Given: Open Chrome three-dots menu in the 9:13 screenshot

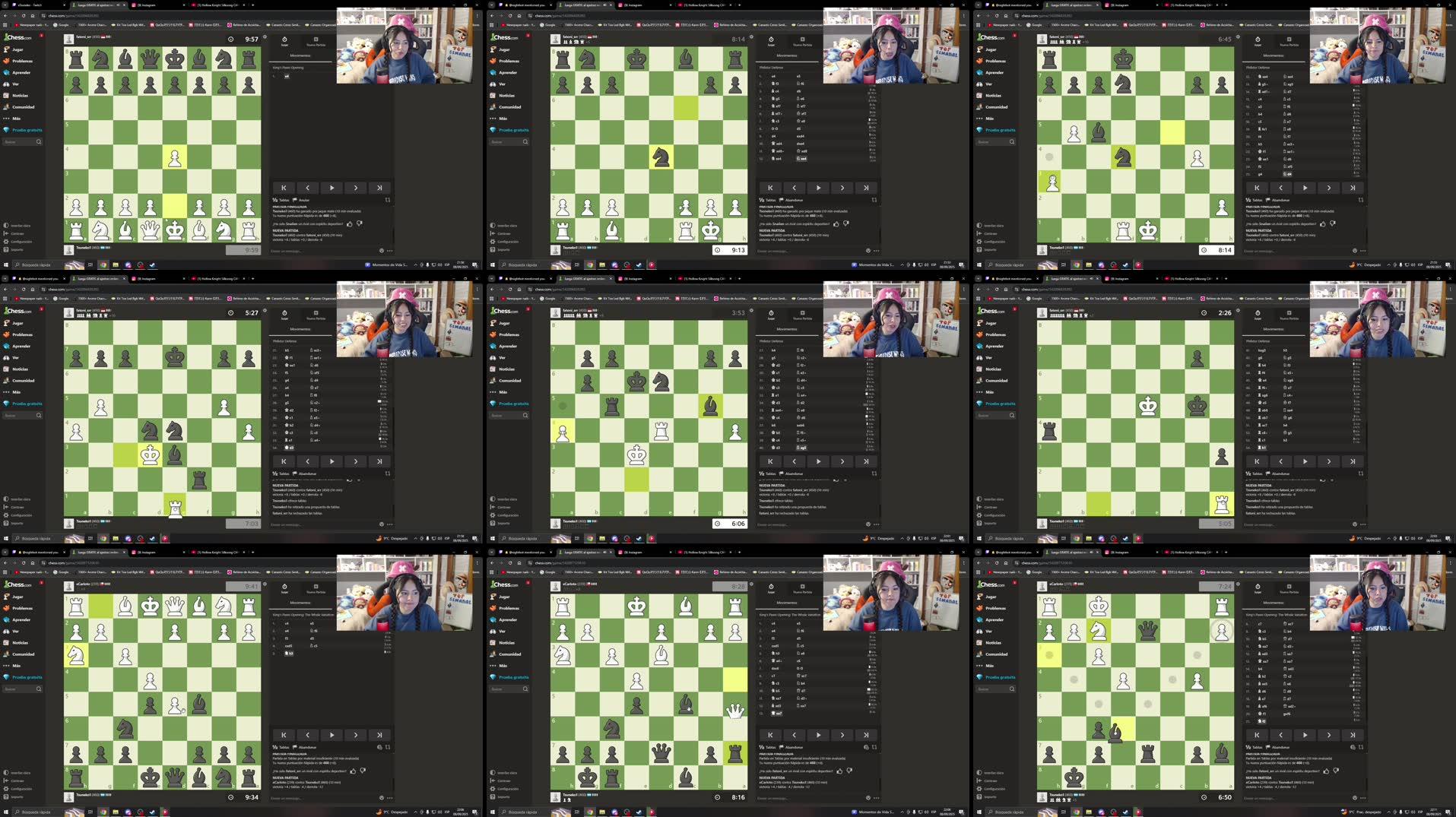Looking at the screenshot, I should (963, 15).
